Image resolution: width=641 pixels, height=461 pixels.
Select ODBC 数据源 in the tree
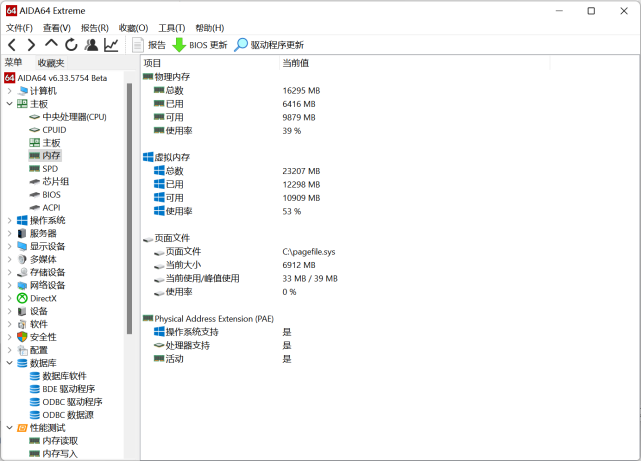(68, 415)
